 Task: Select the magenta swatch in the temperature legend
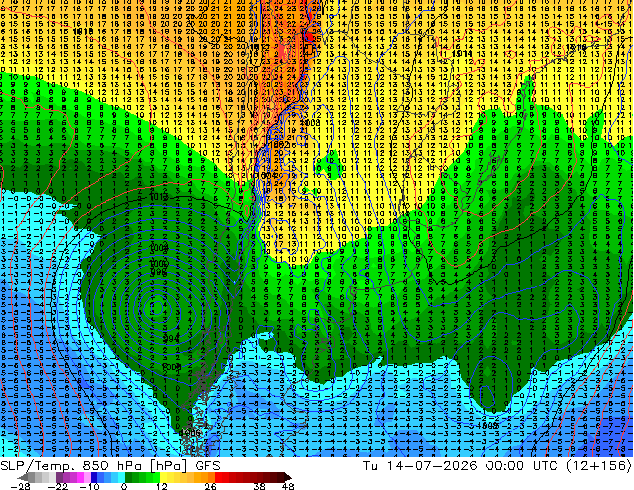point(80,477)
